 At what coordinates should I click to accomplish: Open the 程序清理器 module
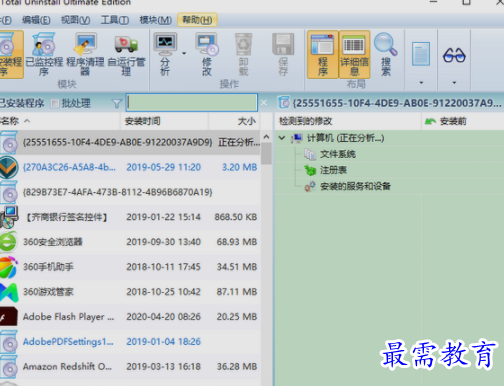tap(85, 55)
